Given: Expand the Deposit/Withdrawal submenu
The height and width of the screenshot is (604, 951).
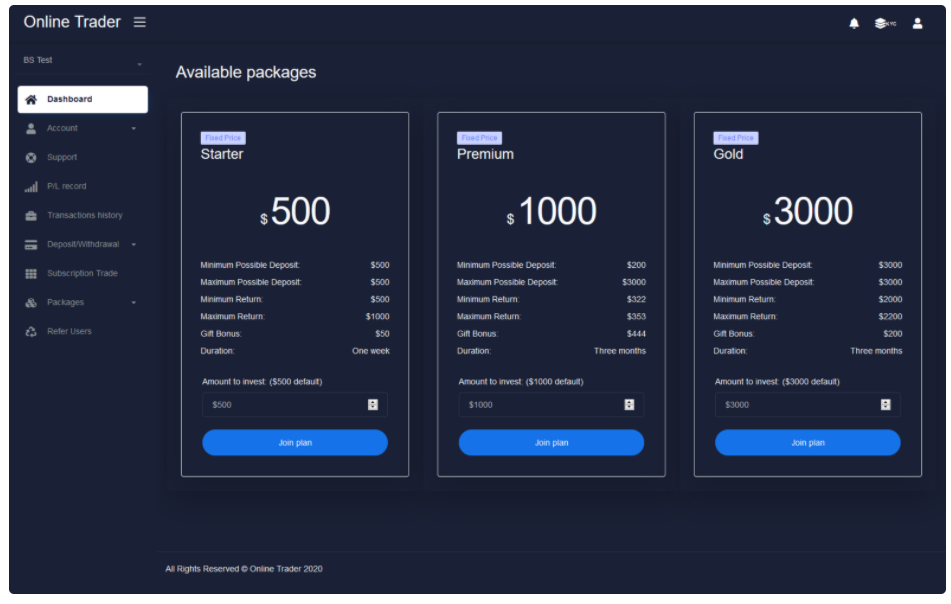Looking at the screenshot, I should (82, 245).
